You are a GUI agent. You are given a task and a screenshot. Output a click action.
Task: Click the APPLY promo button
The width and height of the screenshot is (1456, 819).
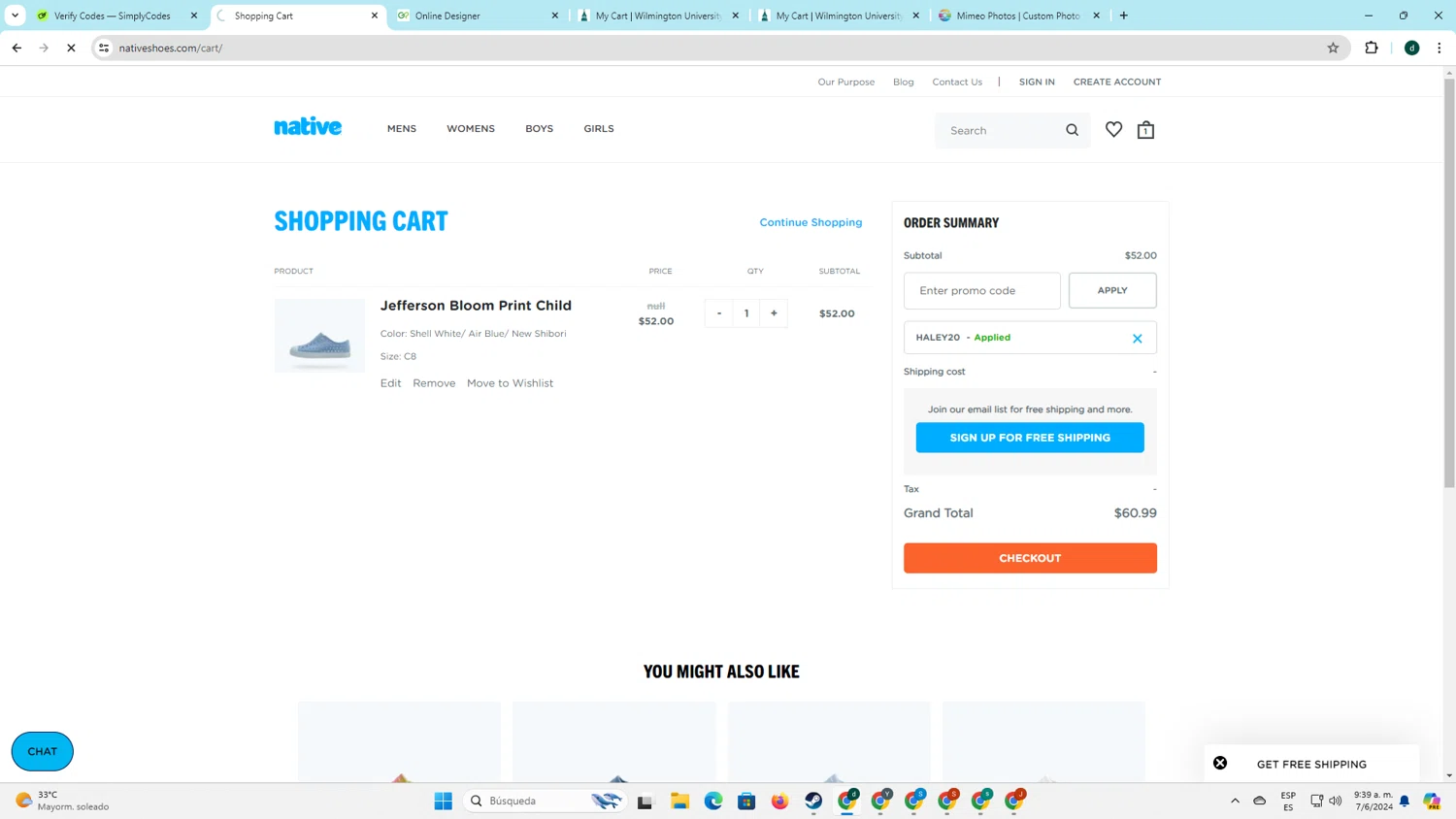pyautogui.click(x=1112, y=290)
